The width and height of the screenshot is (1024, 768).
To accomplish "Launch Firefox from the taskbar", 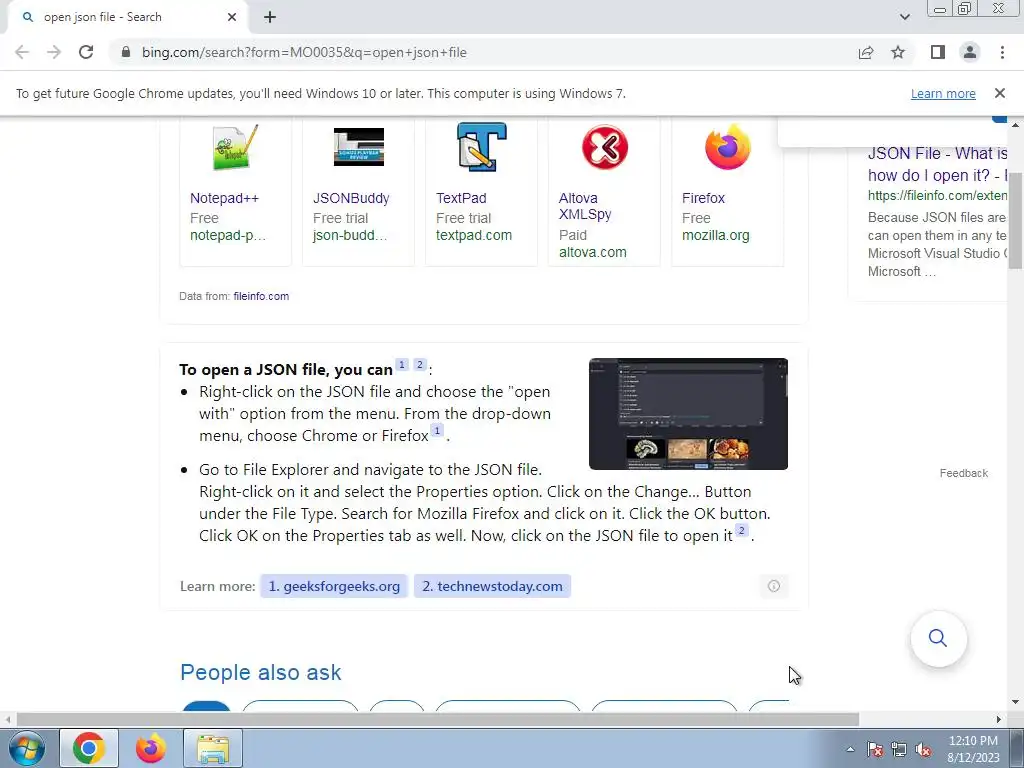I will point(151,748).
